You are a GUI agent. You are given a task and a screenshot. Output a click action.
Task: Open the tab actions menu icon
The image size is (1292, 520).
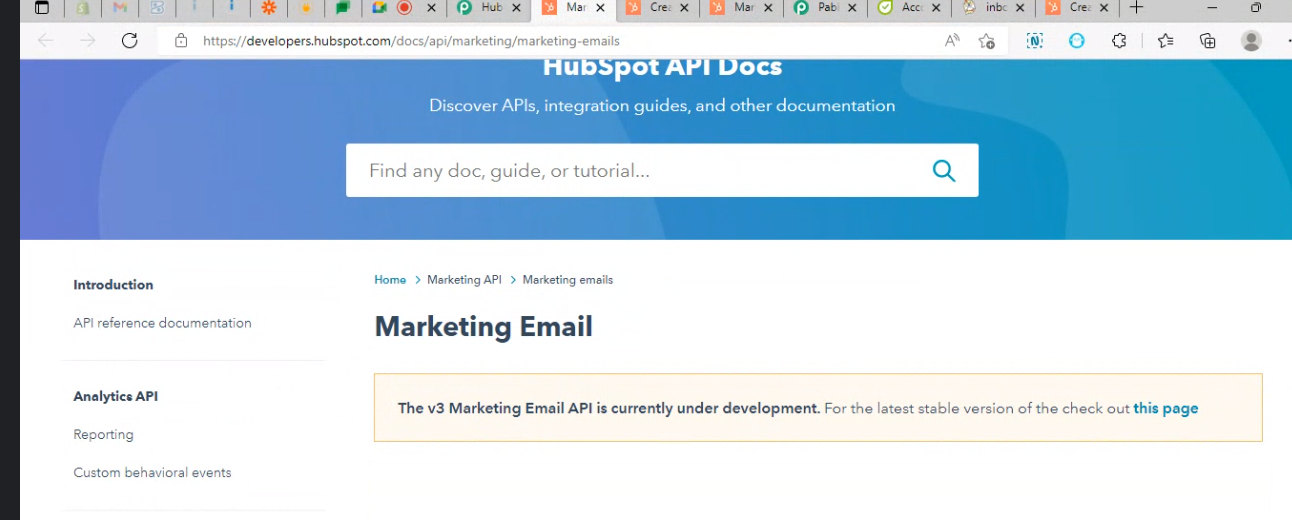tap(42, 8)
